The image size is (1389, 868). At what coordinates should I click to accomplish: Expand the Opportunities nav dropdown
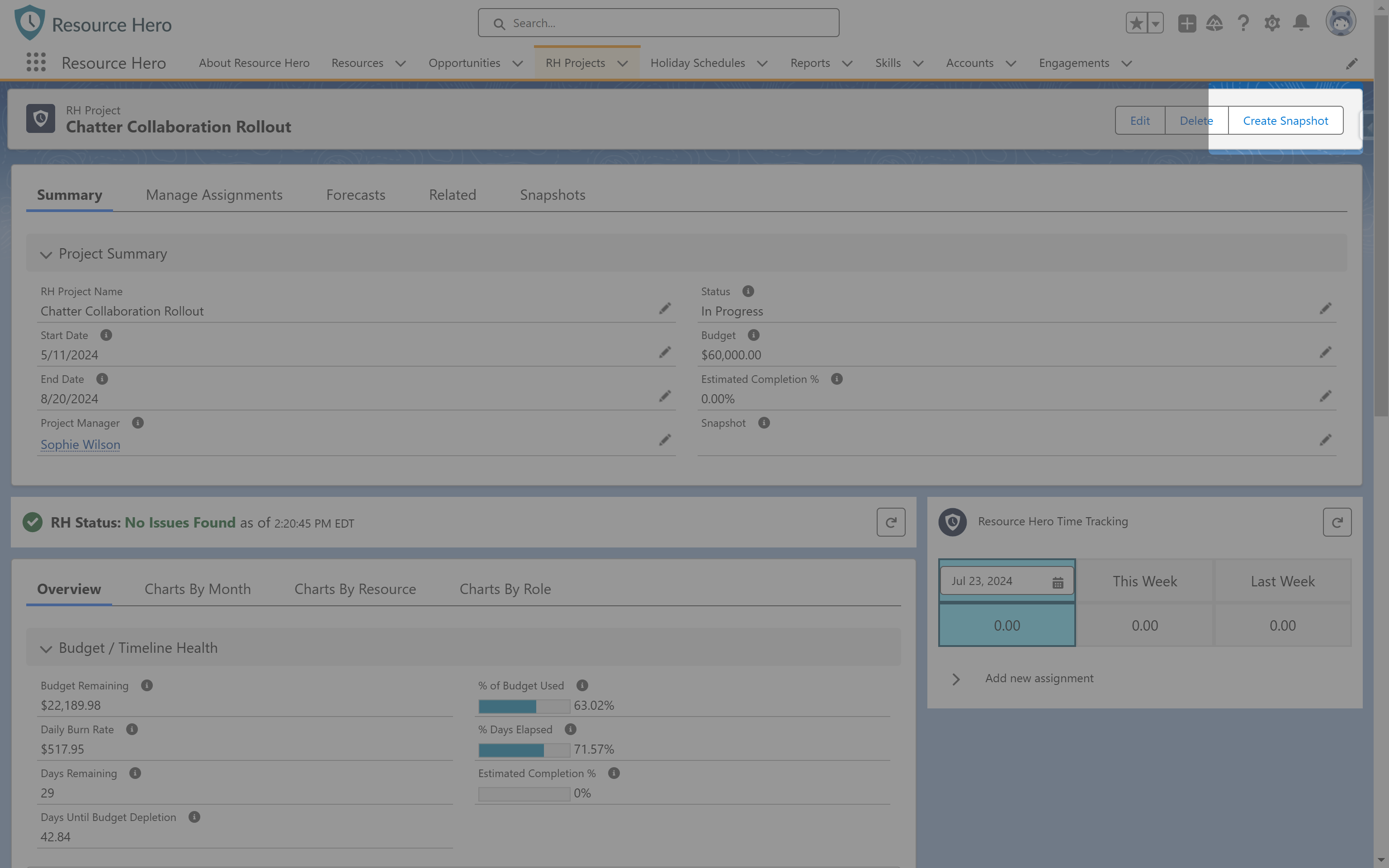(518, 63)
